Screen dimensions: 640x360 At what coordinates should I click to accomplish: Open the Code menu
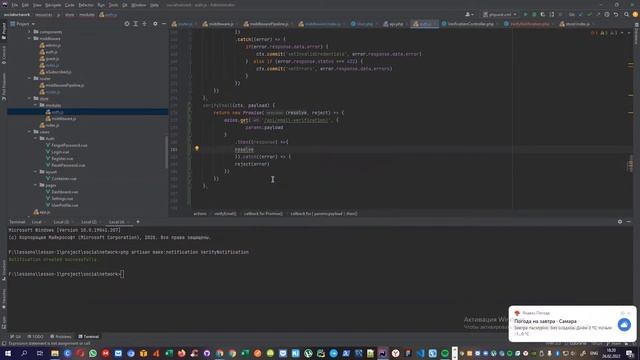click(69, 5)
